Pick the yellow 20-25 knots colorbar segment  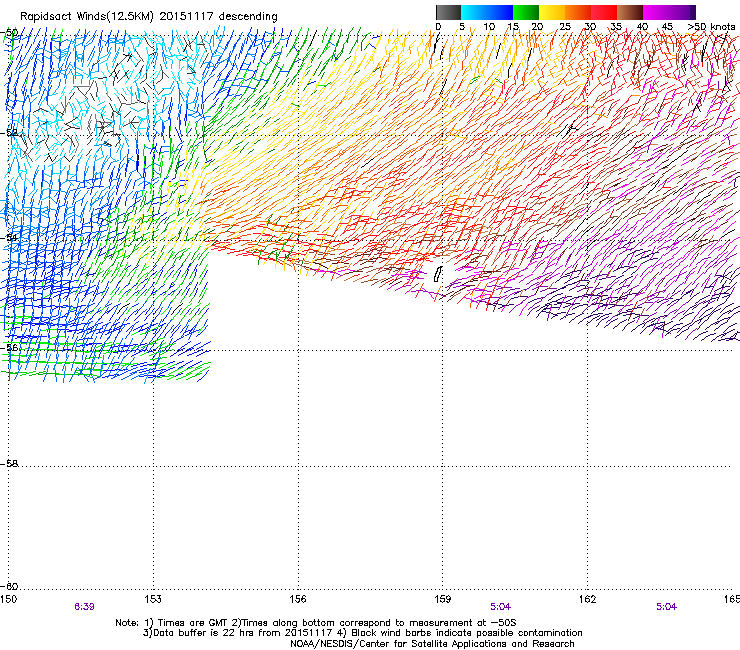click(552, 12)
